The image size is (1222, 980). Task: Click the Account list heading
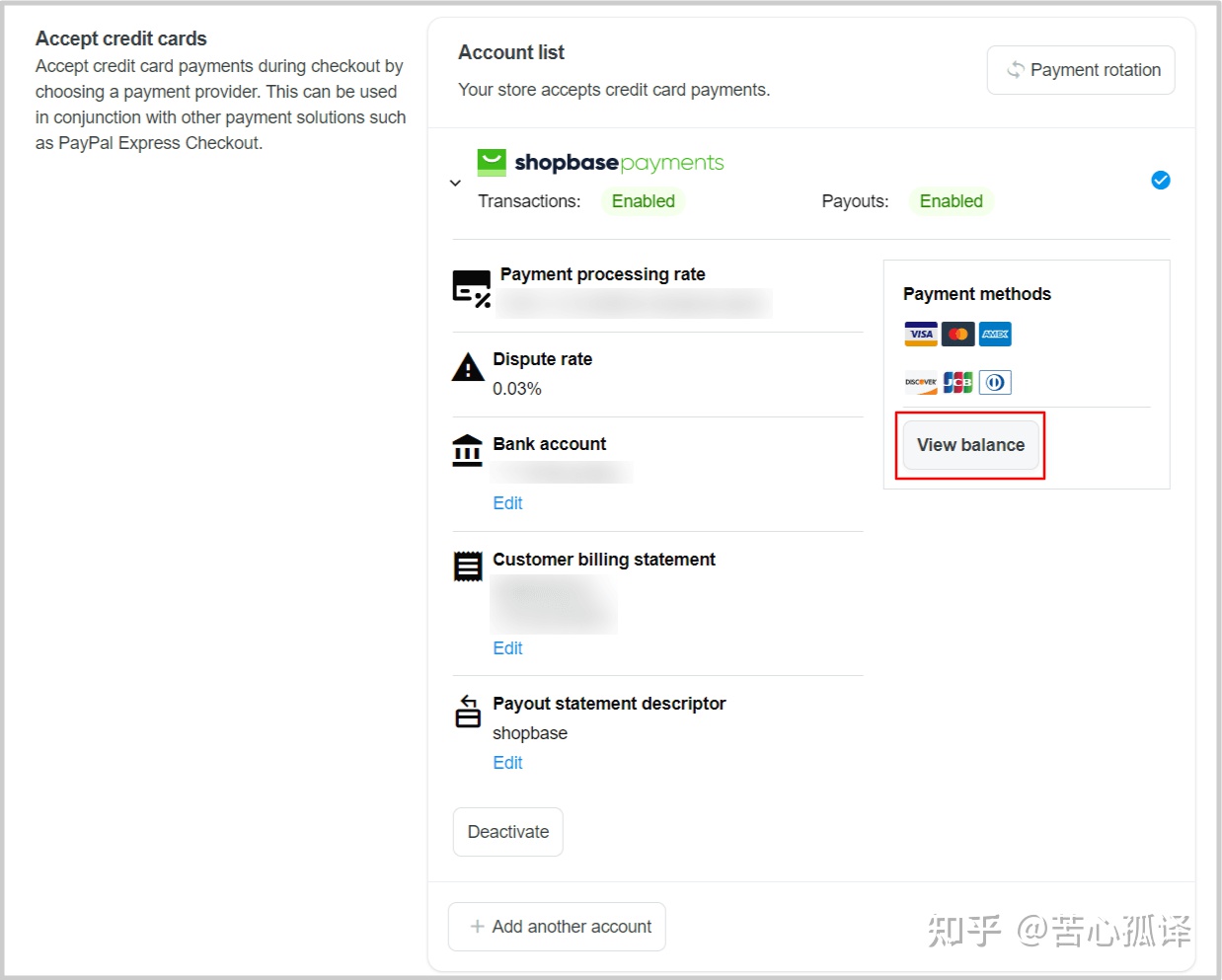tap(511, 52)
